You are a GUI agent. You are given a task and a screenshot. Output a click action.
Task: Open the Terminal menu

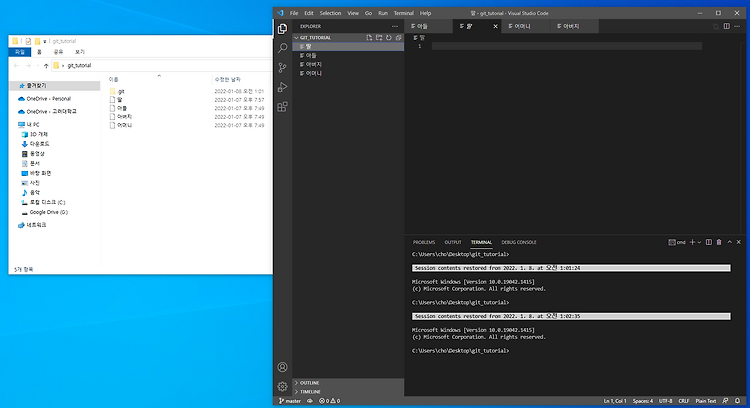coord(404,13)
